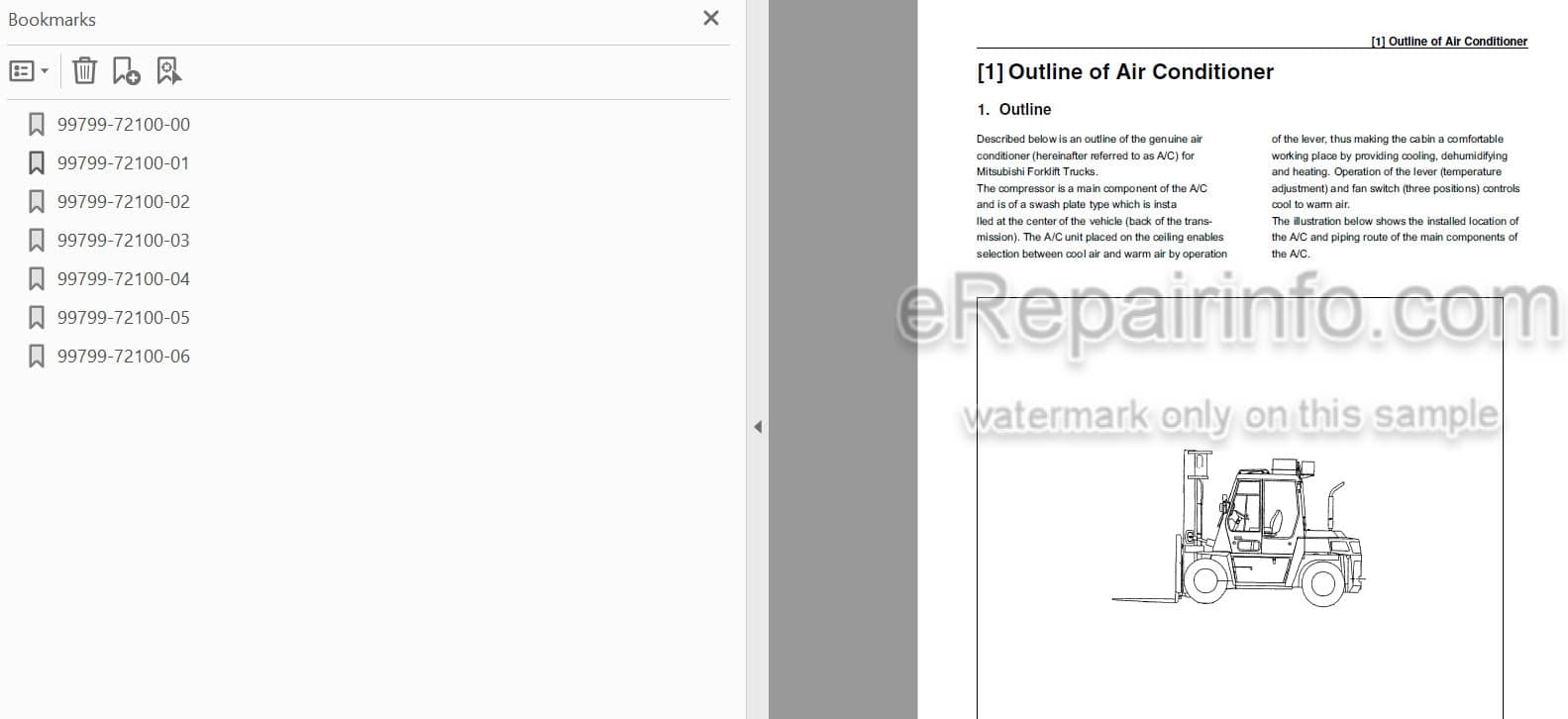Click bookmark icon beside 99799-72100-06
Image resolution: width=1568 pixels, height=719 pixels.
37,357
